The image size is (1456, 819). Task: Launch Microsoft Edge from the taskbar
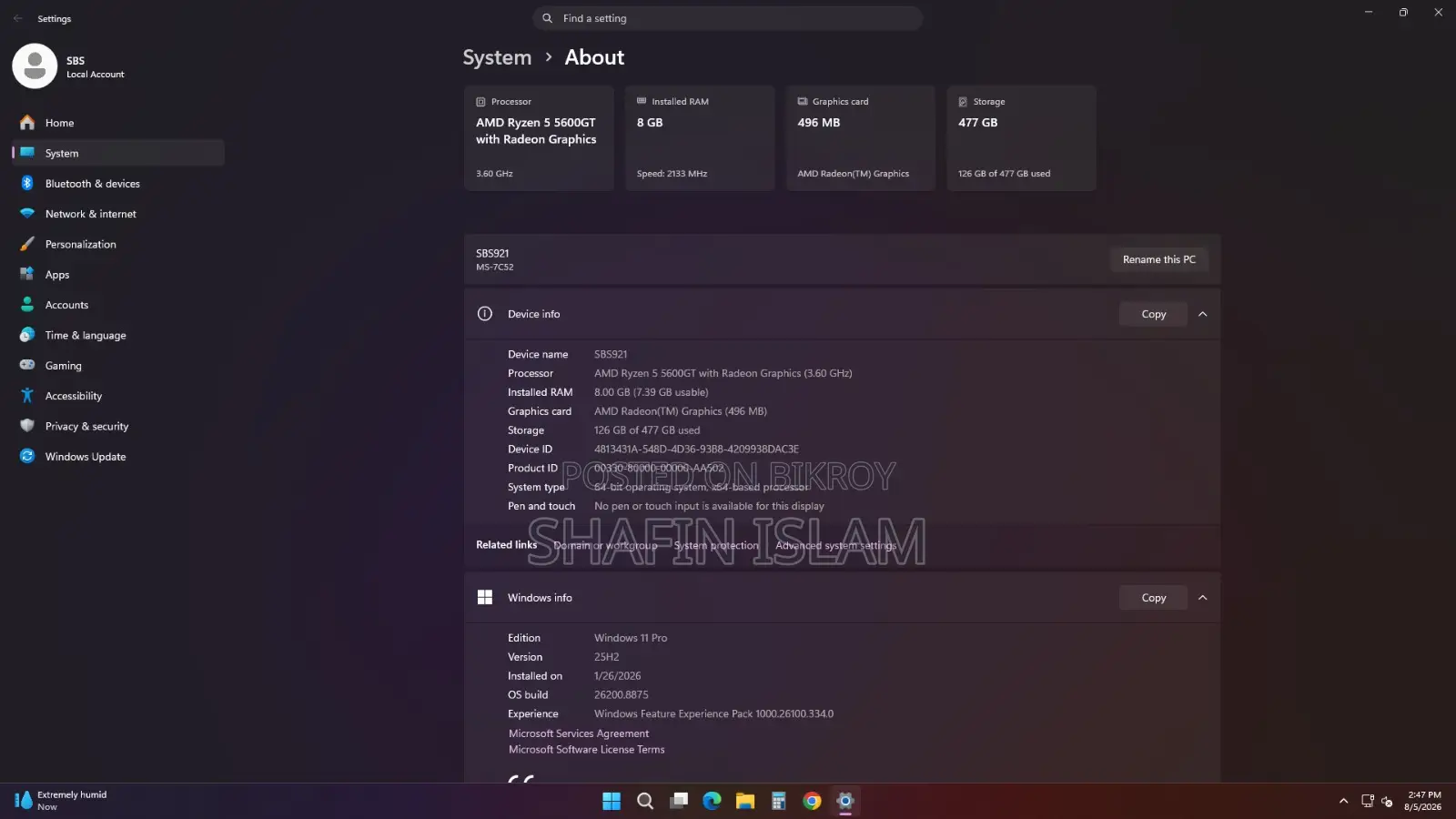pos(712,801)
